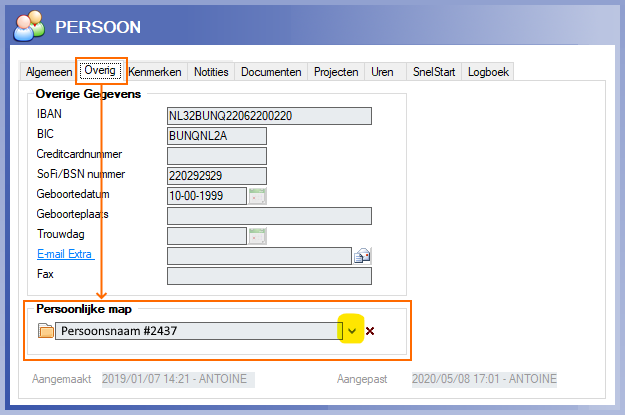Switch to the Projecten tab
The image size is (625, 415).
336,72
